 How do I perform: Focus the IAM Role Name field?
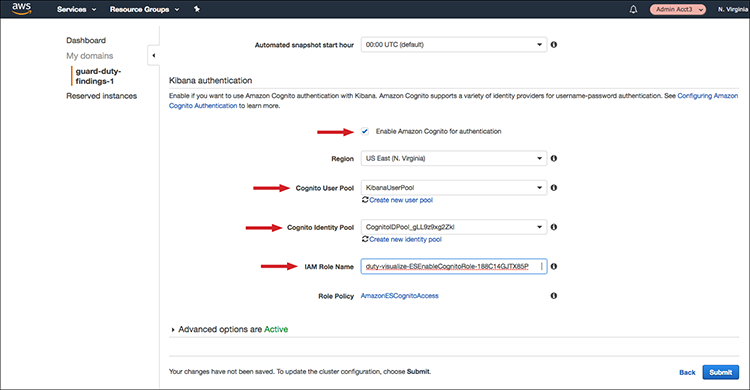point(453,266)
